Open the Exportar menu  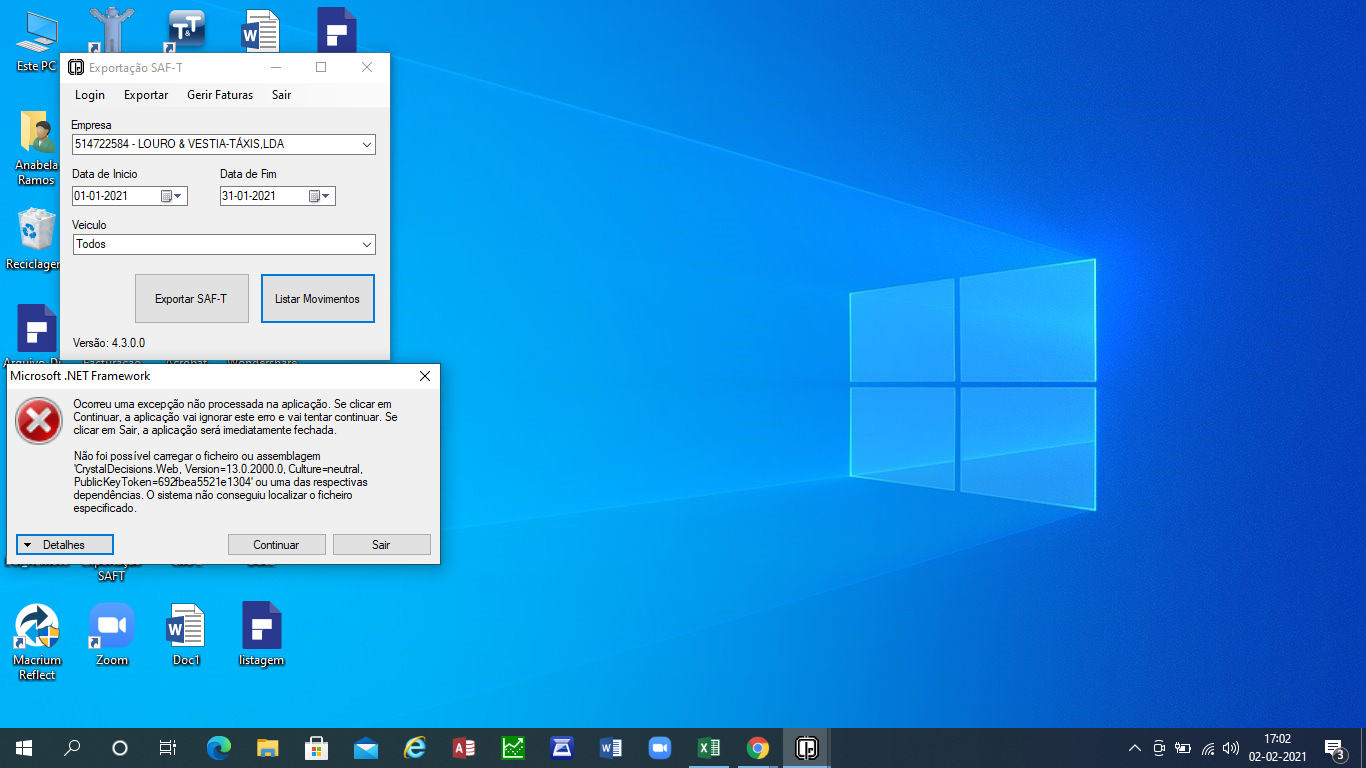coord(146,95)
